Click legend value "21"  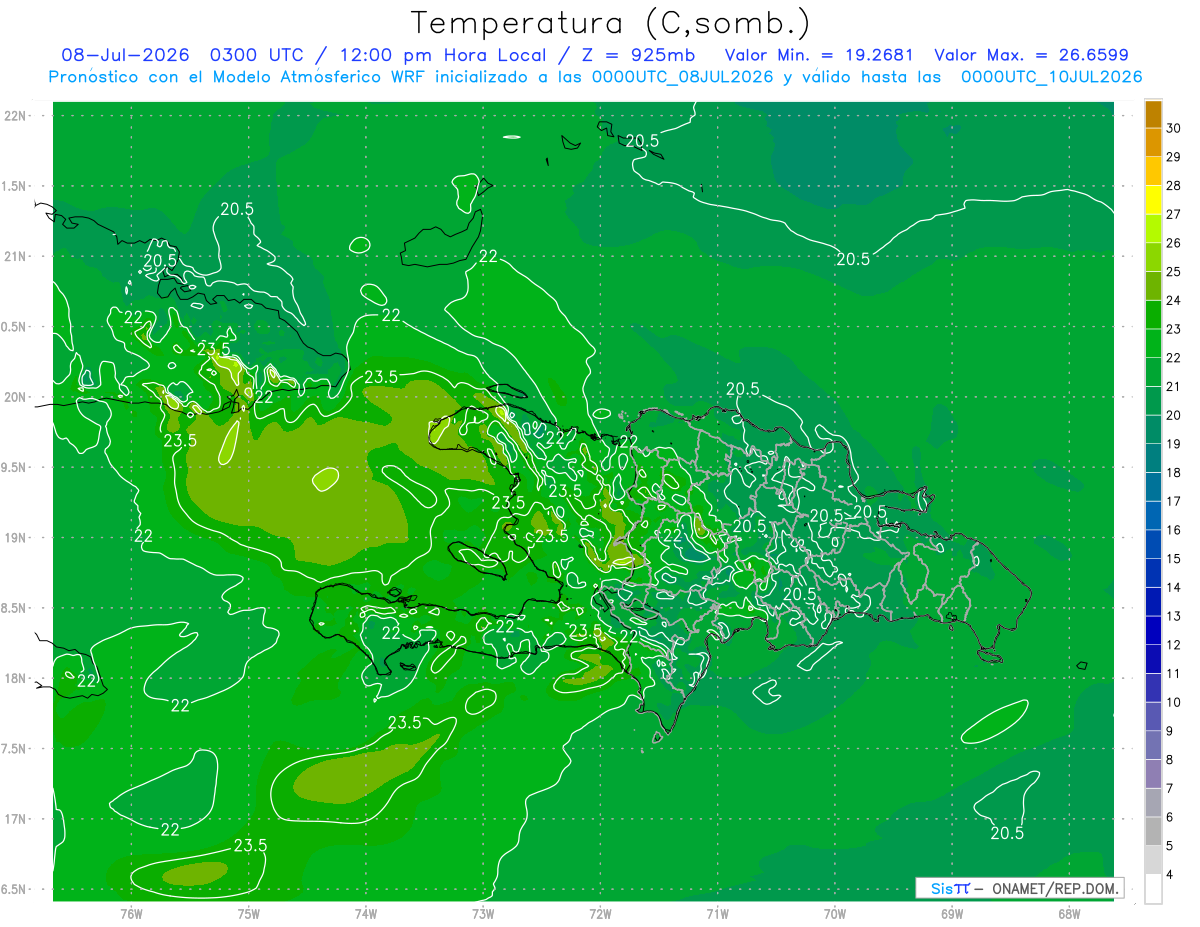tap(1174, 387)
